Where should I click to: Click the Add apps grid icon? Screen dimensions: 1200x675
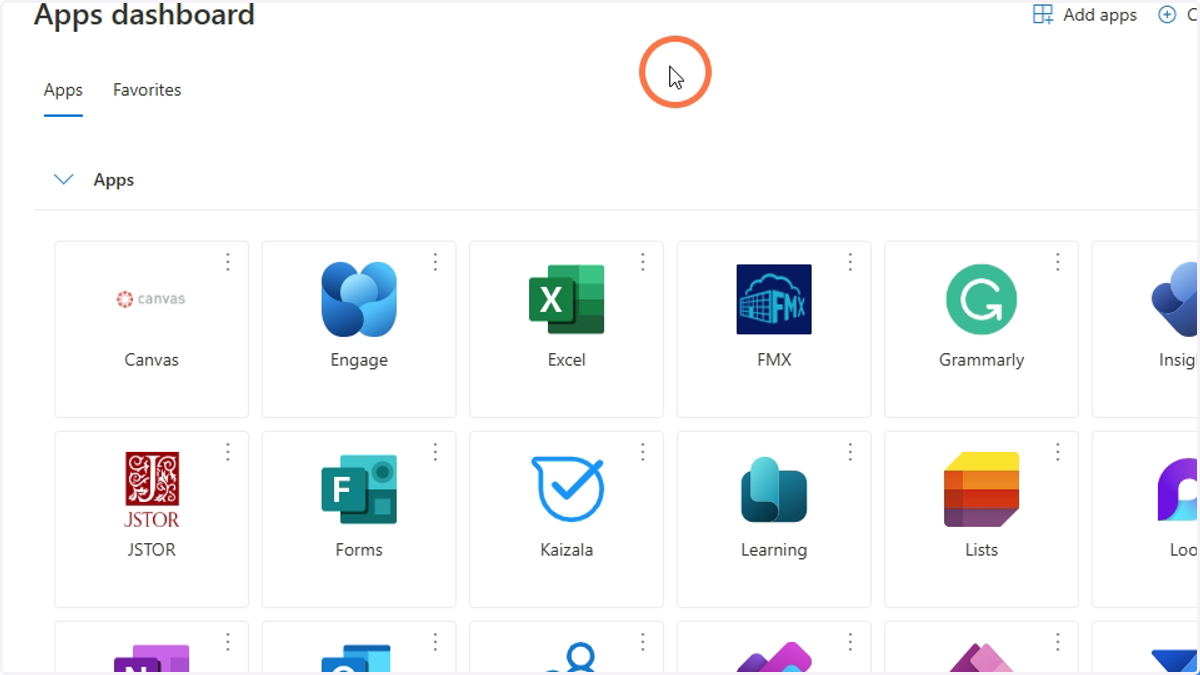1043,14
